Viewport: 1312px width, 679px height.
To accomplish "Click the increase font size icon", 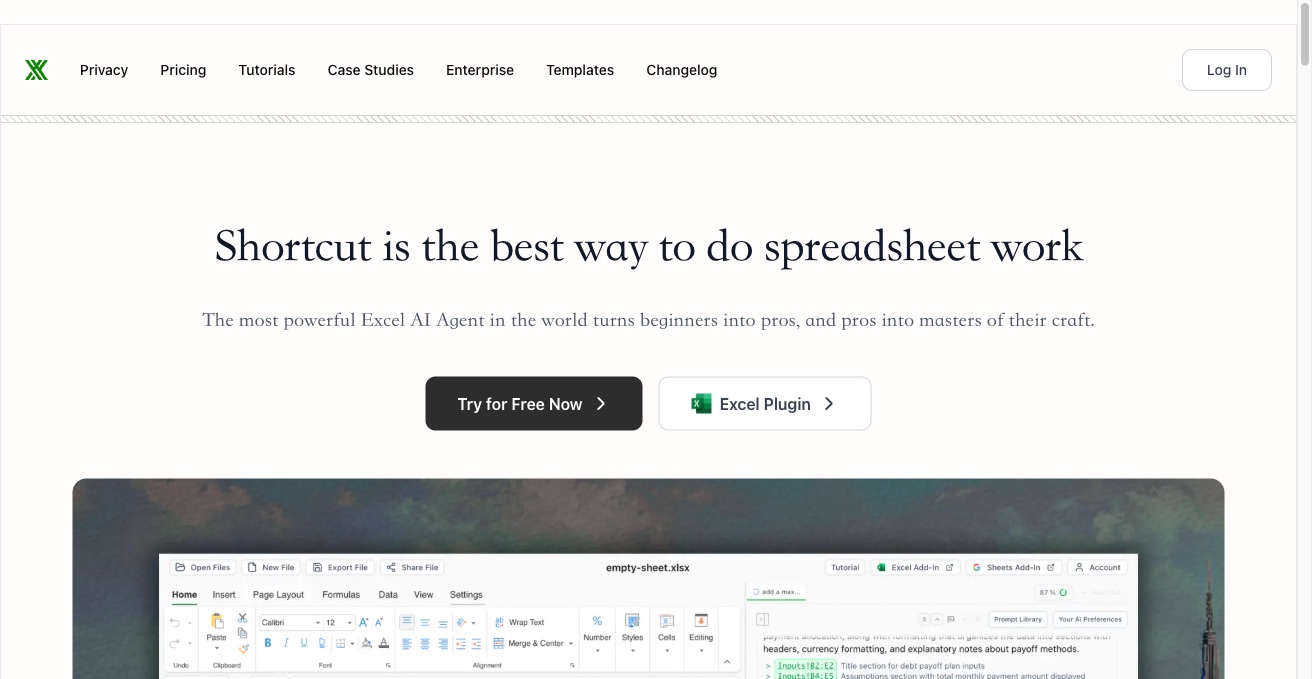I will click(x=364, y=622).
